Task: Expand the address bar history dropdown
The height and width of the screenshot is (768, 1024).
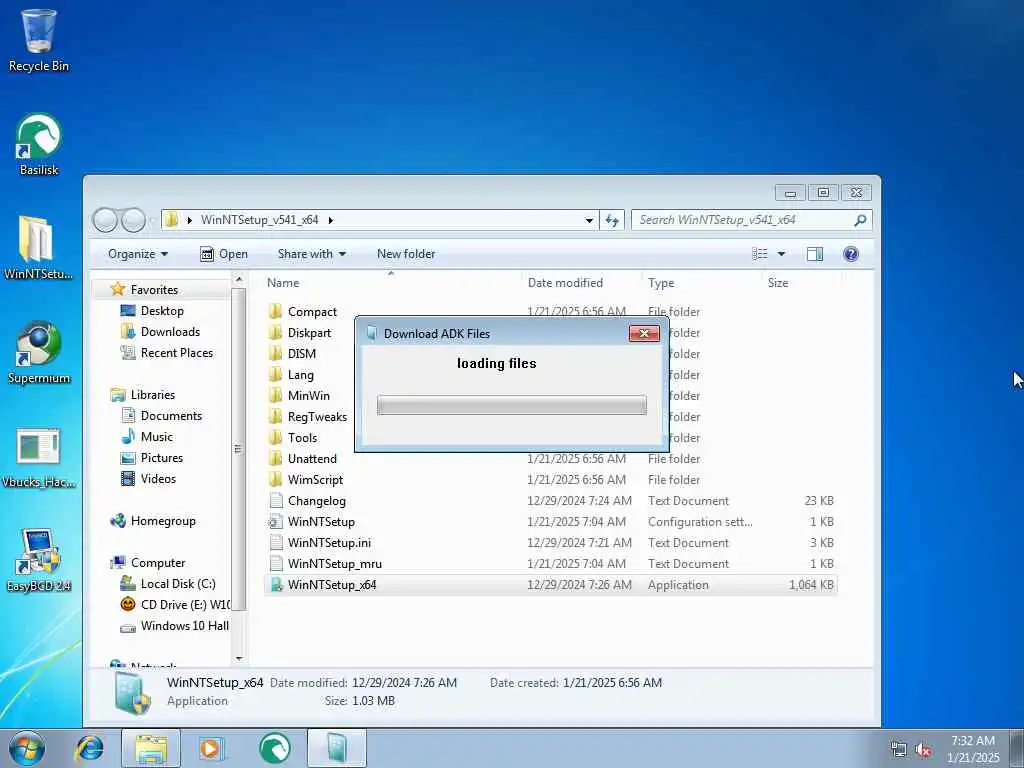Action: [589, 220]
